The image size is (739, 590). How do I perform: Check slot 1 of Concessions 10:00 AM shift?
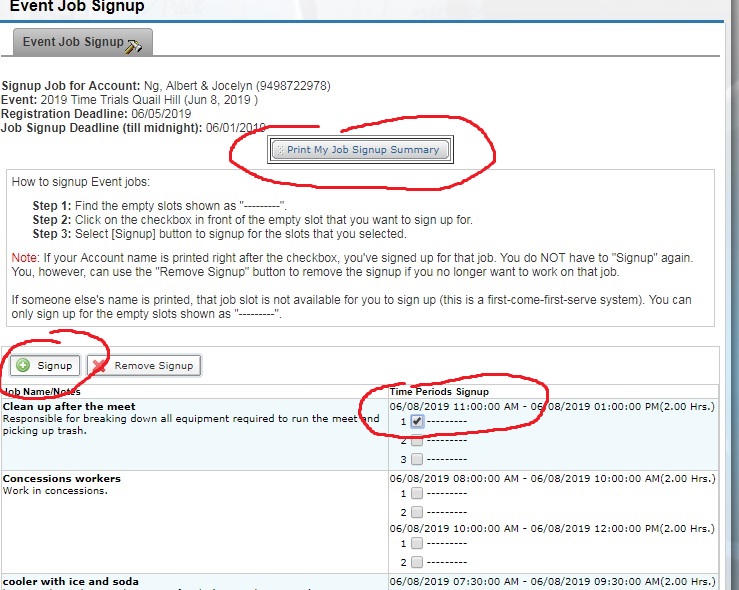(417, 544)
